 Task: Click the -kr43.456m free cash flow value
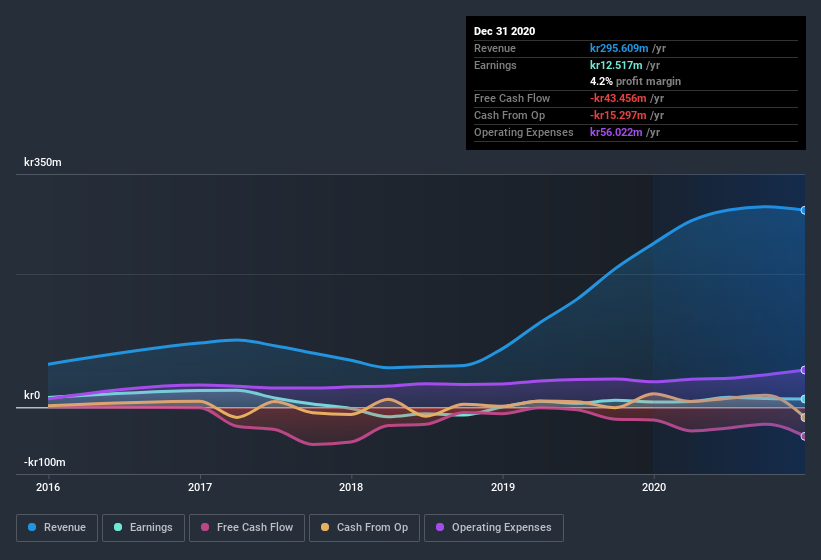(618, 98)
